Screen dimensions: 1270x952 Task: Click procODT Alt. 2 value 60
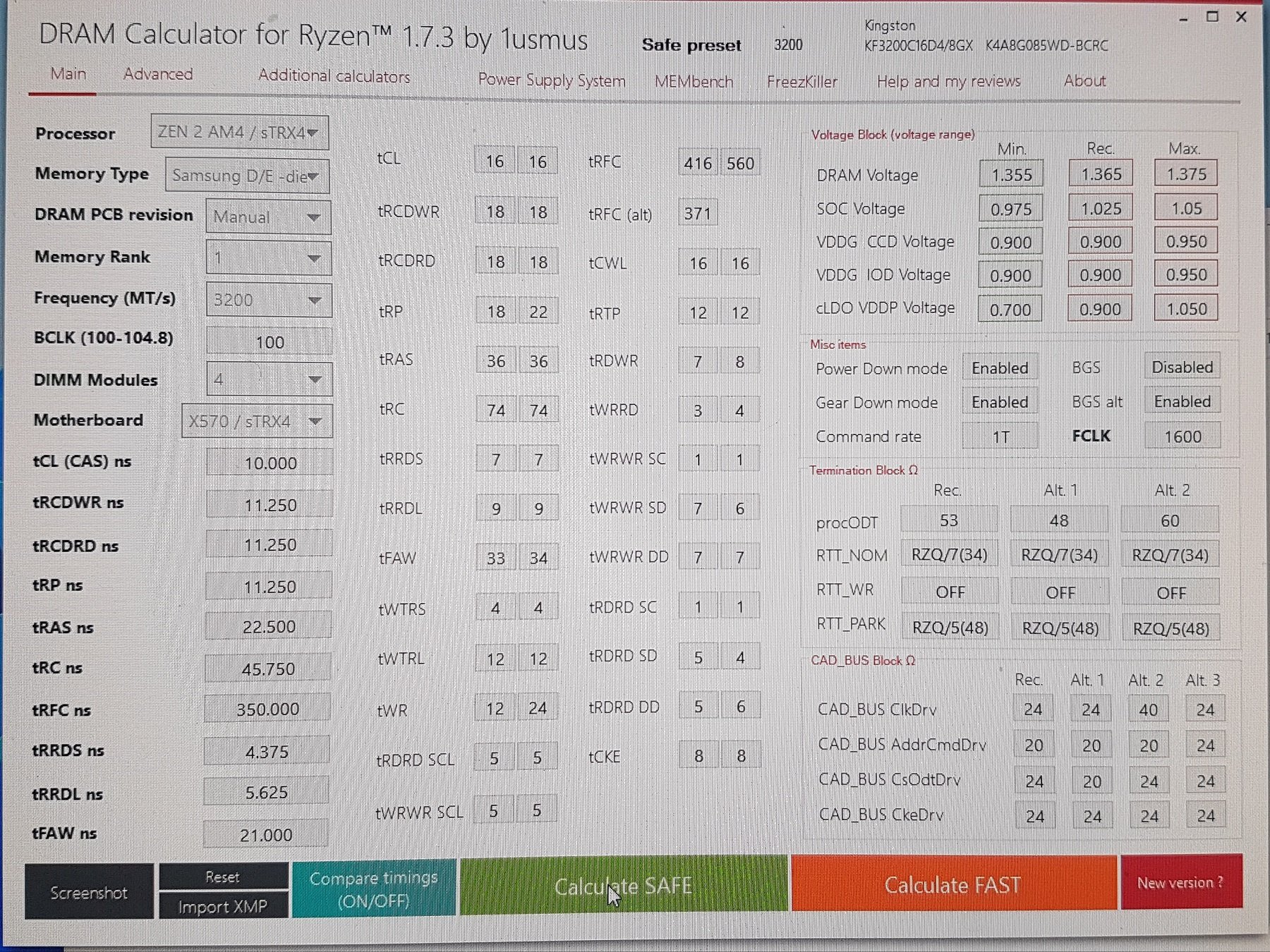pos(1170,520)
